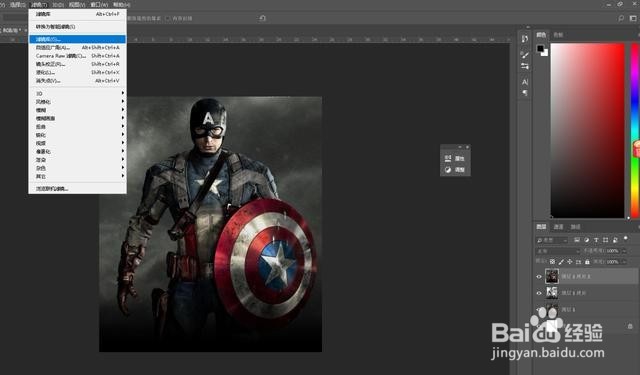
Task: Click lock all padlock icon
Action: click(587, 262)
